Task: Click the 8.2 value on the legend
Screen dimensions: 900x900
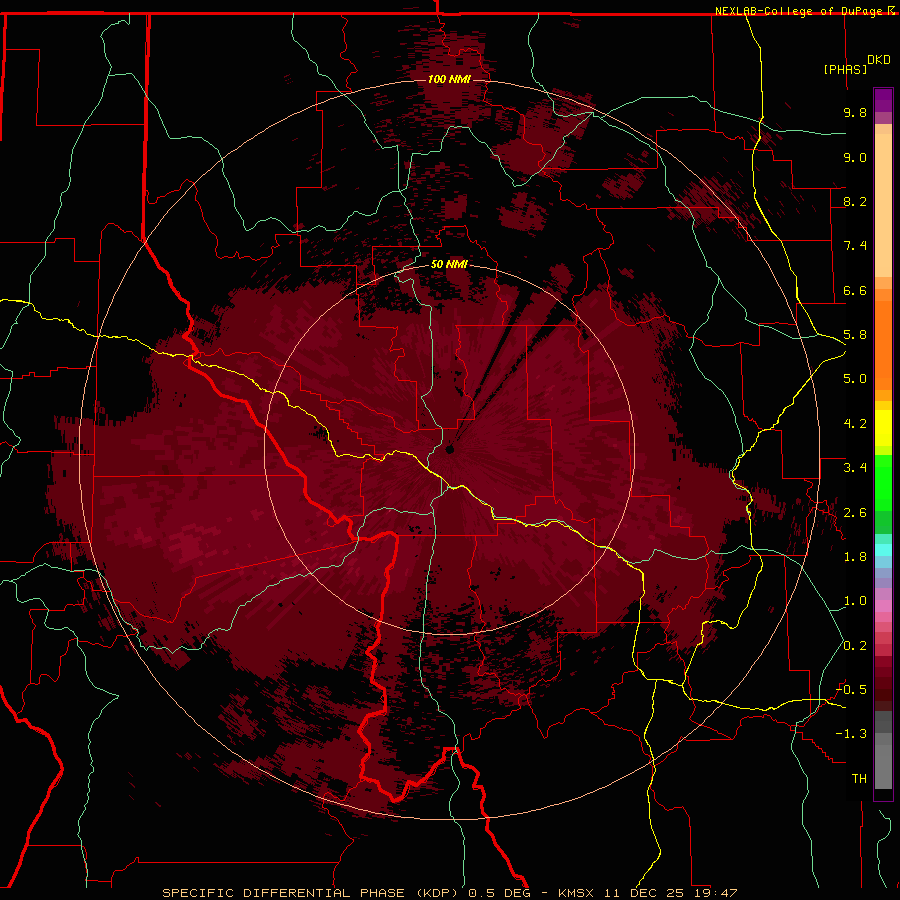Action: point(855,201)
